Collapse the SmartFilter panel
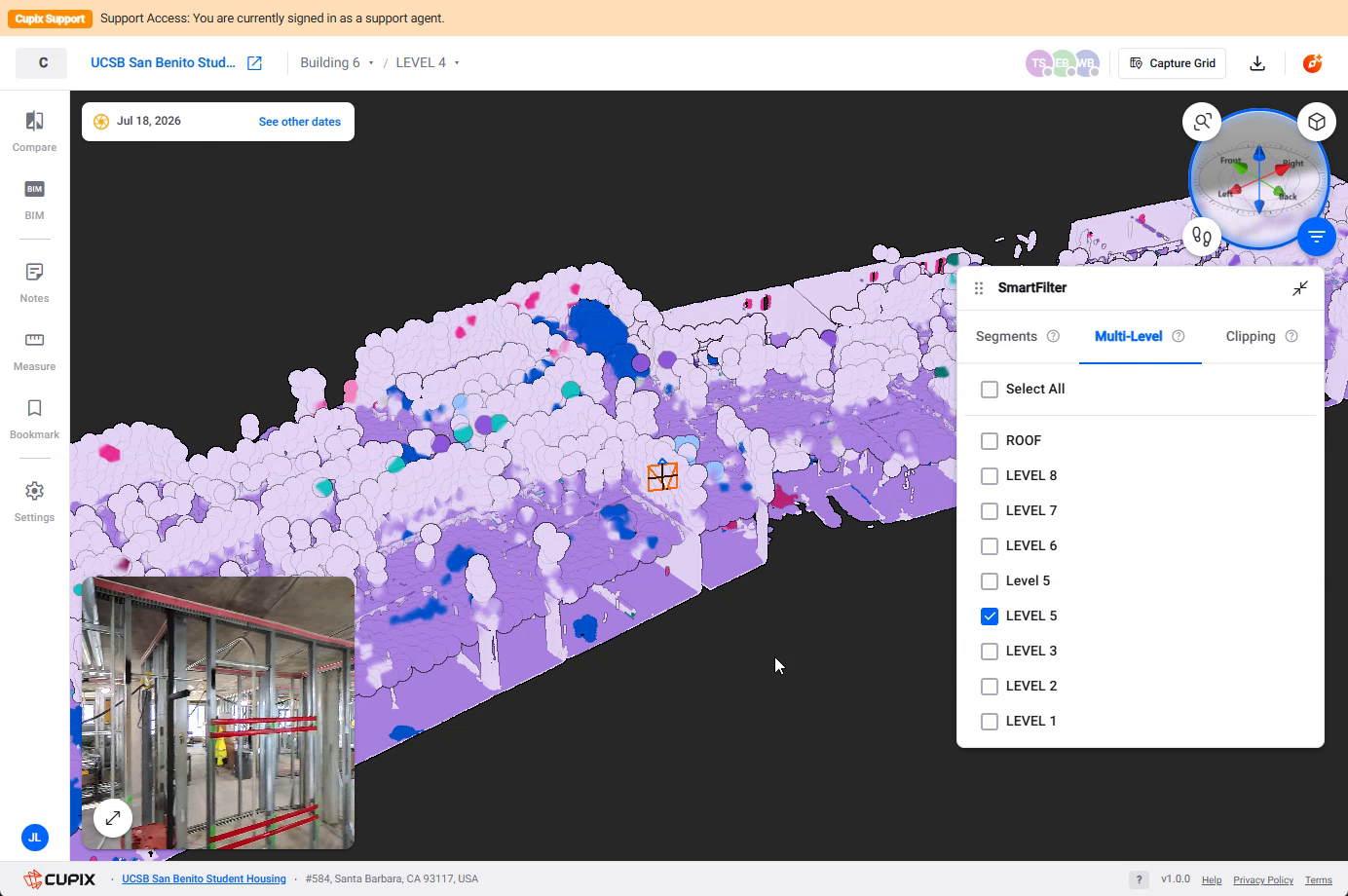This screenshot has width=1348, height=896. [x=1300, y=288]
